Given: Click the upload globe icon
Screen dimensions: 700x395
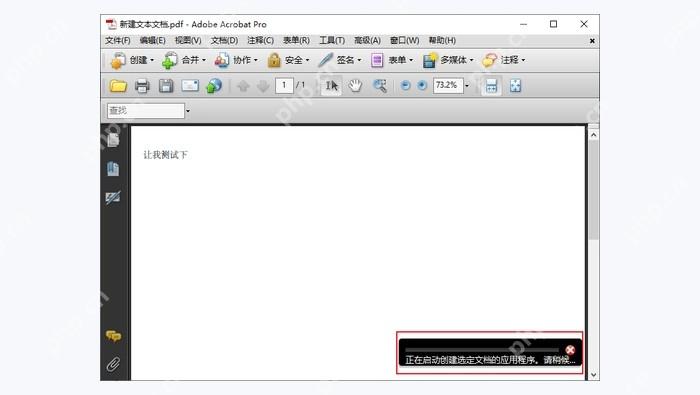Looking at the screenshot, I should click(x=214, y=86).
